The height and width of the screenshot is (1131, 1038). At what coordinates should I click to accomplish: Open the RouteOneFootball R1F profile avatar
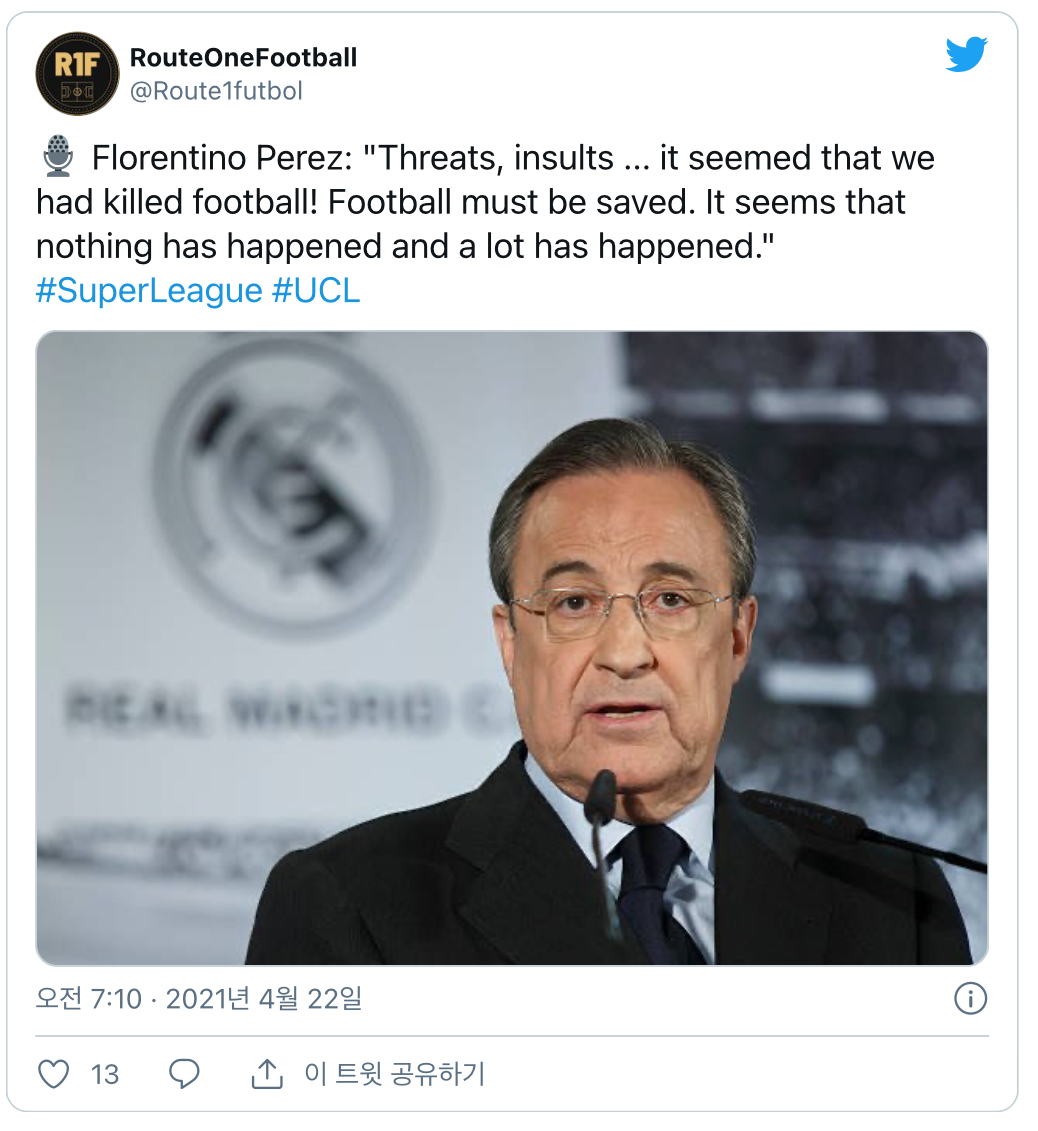(x=77, y=73)
